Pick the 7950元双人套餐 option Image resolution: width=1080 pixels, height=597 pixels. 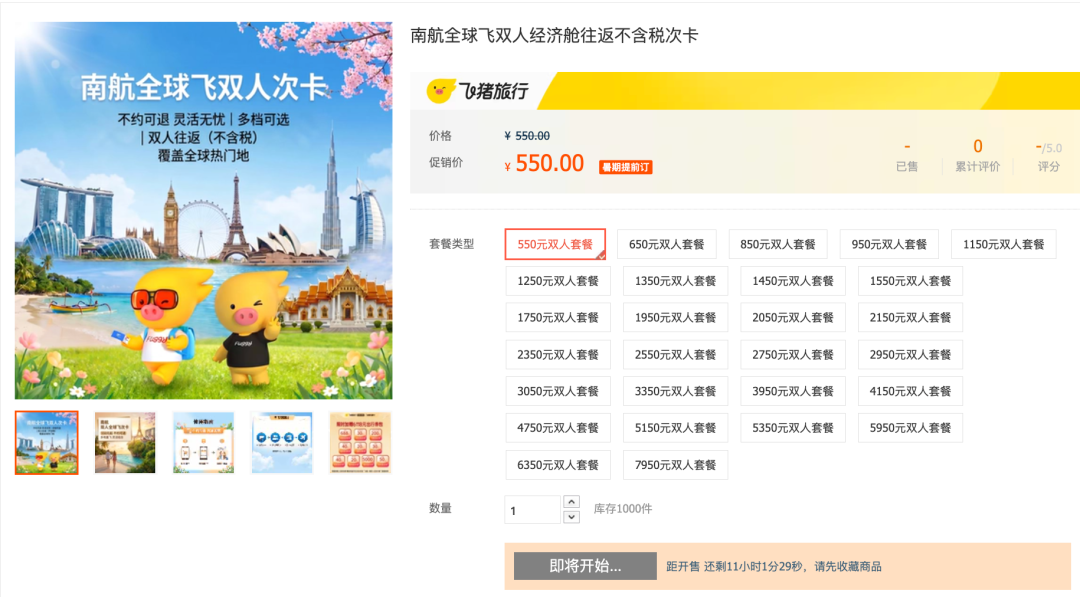[676, 465]
